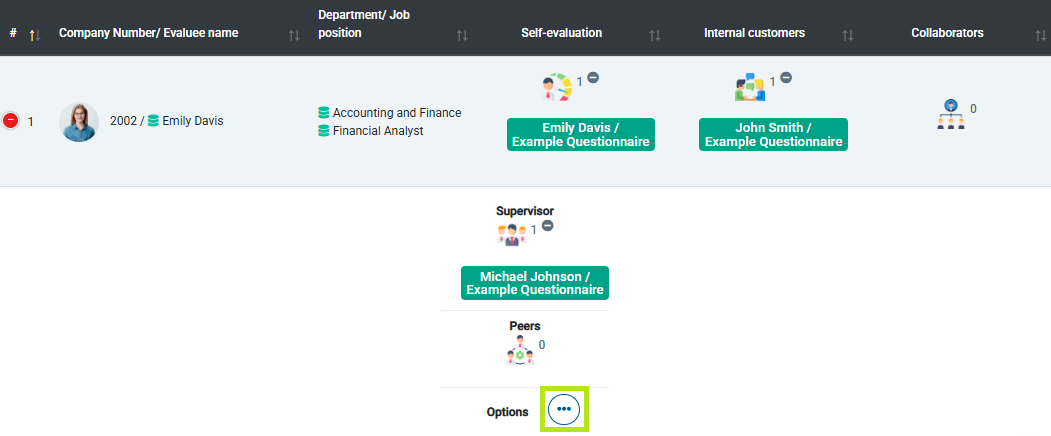Click the internal customers group icon

749,88
